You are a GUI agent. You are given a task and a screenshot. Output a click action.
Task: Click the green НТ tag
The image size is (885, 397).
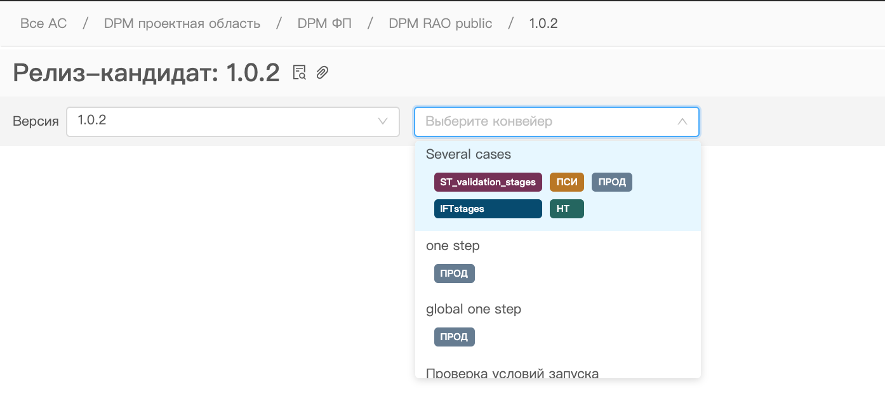tap(567, 208)
